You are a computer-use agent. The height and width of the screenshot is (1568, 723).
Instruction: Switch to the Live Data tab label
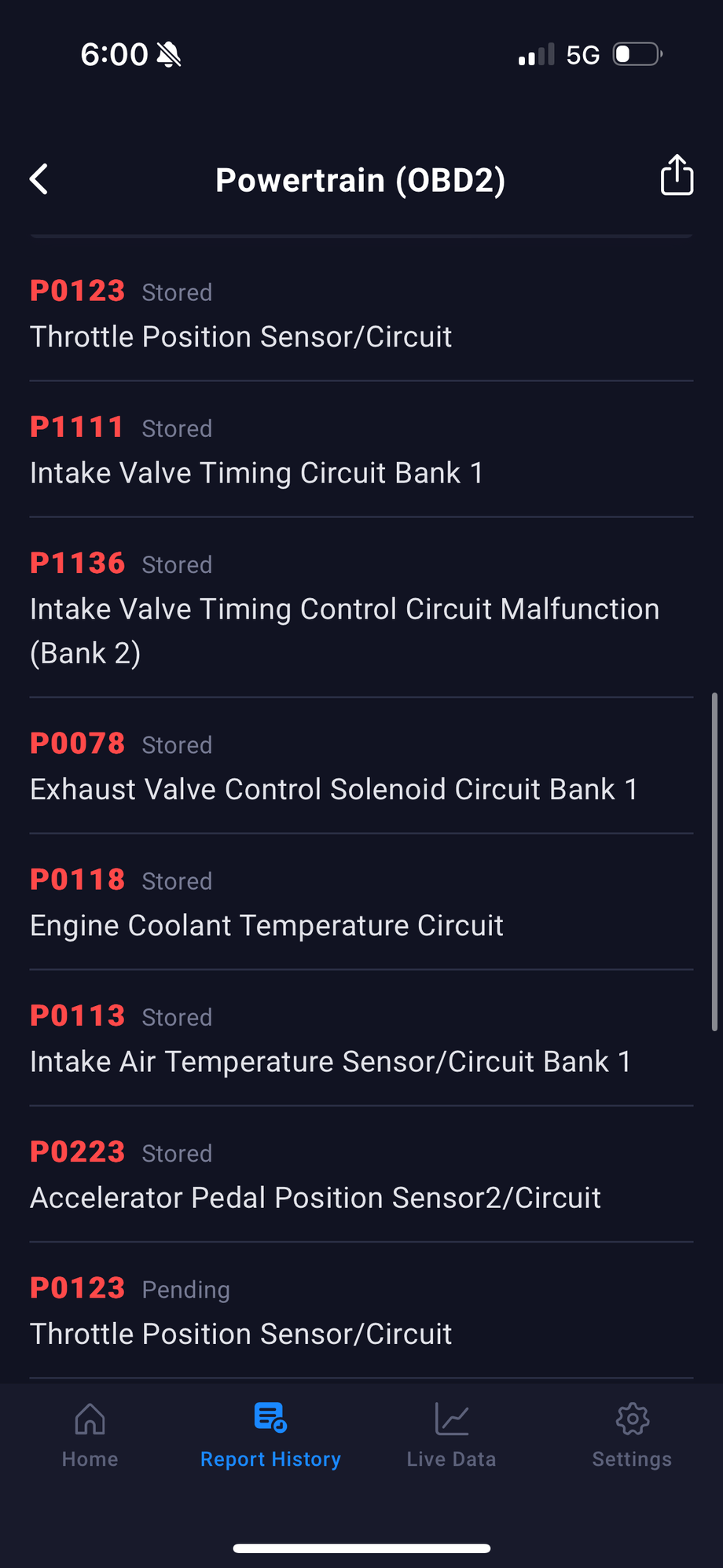[452, 1459]
